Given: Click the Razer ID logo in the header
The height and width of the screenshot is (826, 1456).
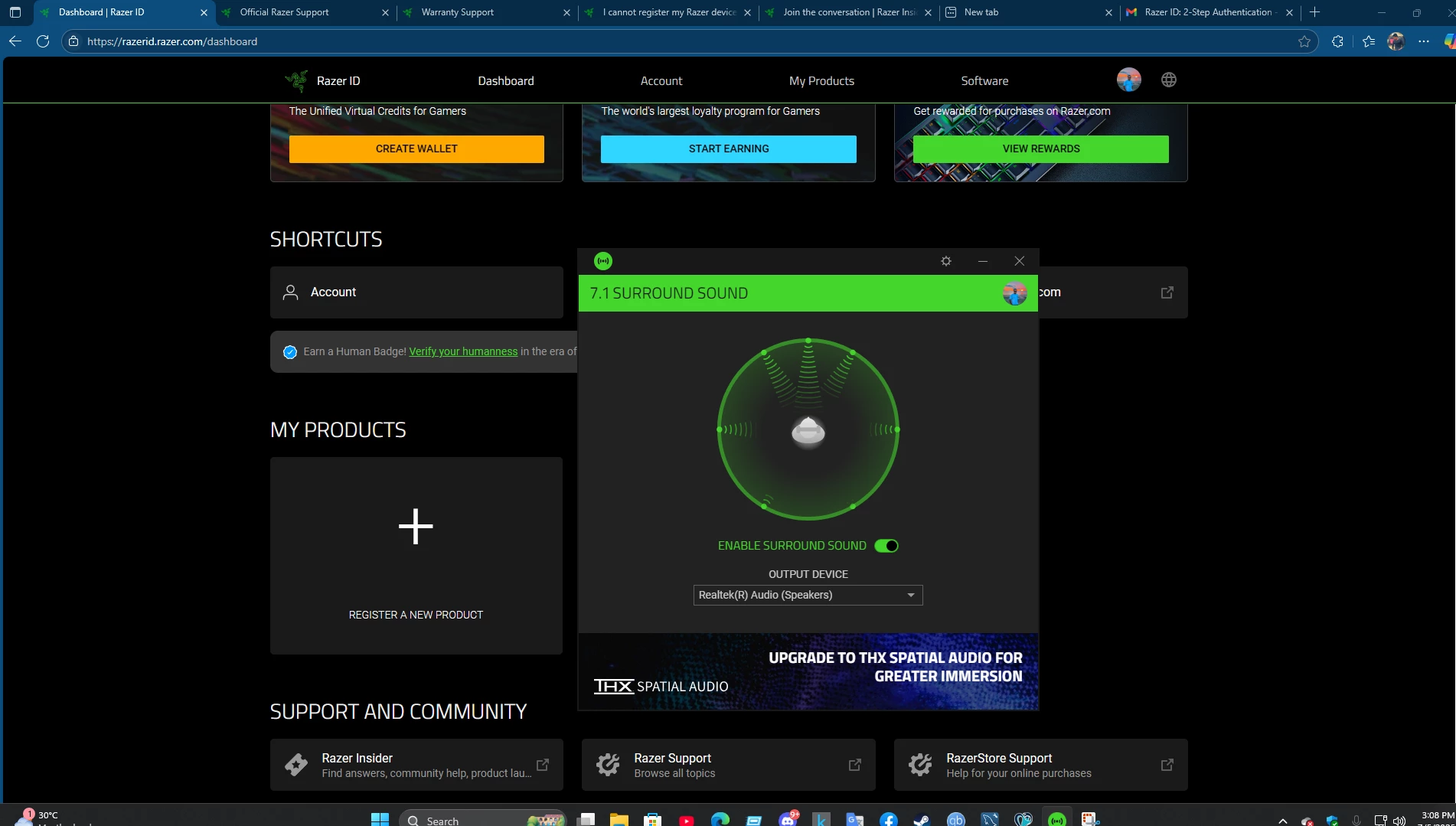Looking at the screenshot, I should [x=322, y=80].
